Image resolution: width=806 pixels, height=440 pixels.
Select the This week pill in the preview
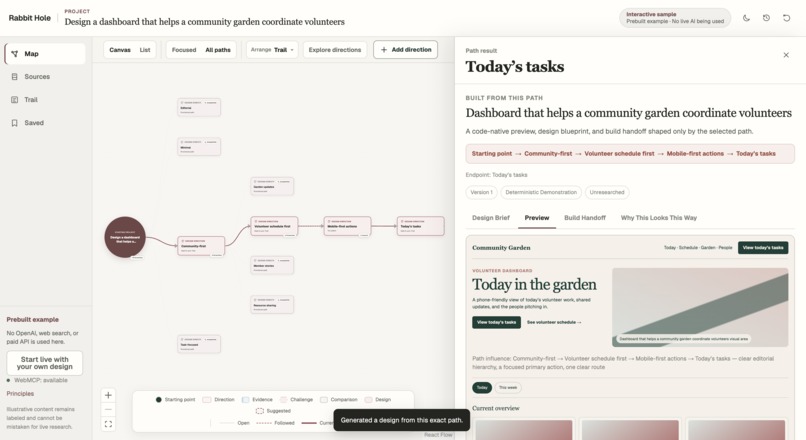pyautogui.click(x=508, y=388)
